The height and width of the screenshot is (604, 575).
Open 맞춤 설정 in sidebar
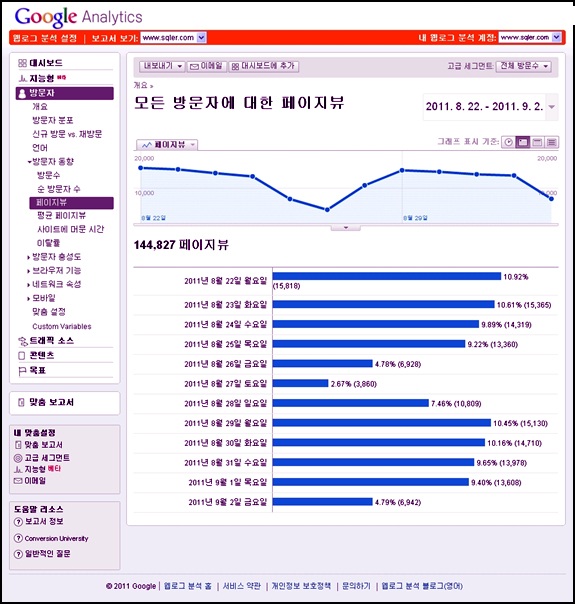click(49, 312)
